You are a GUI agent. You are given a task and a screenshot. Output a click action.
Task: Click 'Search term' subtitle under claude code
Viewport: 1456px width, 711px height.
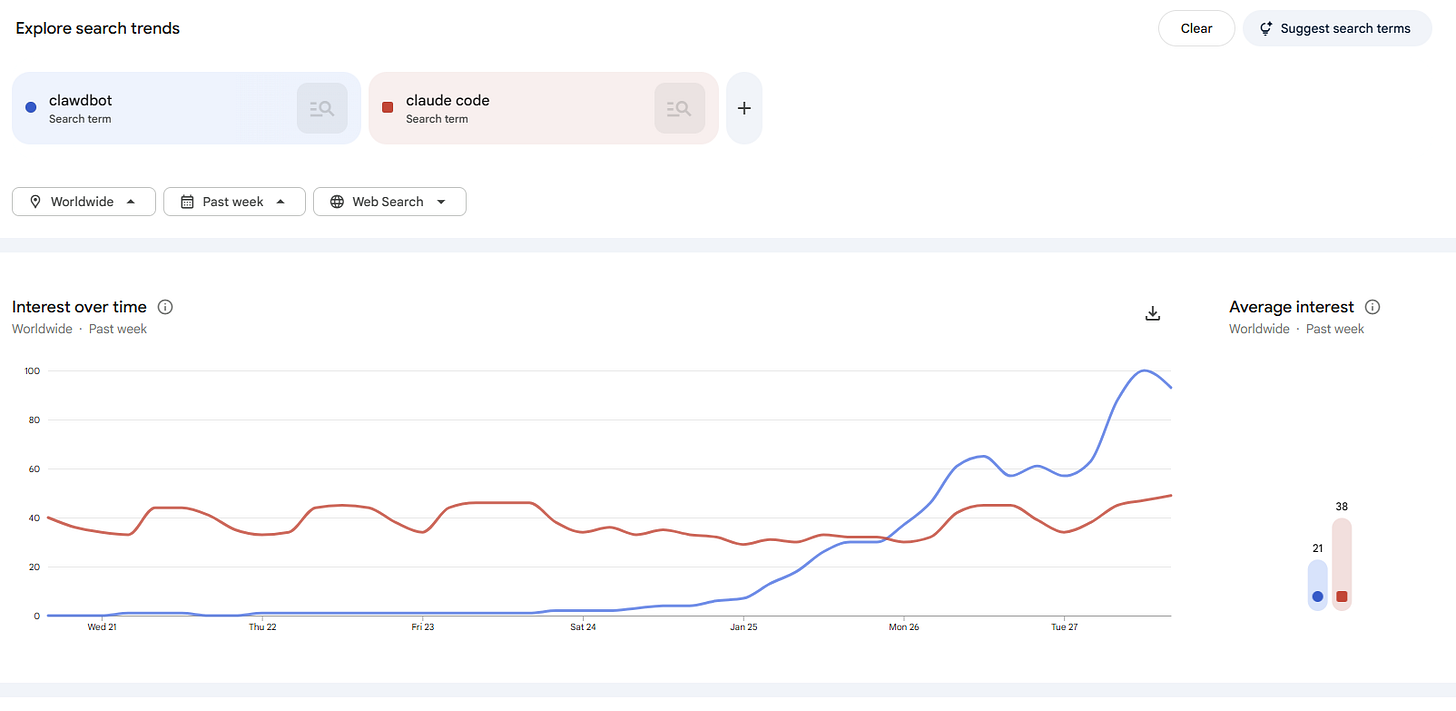[437, 119]
